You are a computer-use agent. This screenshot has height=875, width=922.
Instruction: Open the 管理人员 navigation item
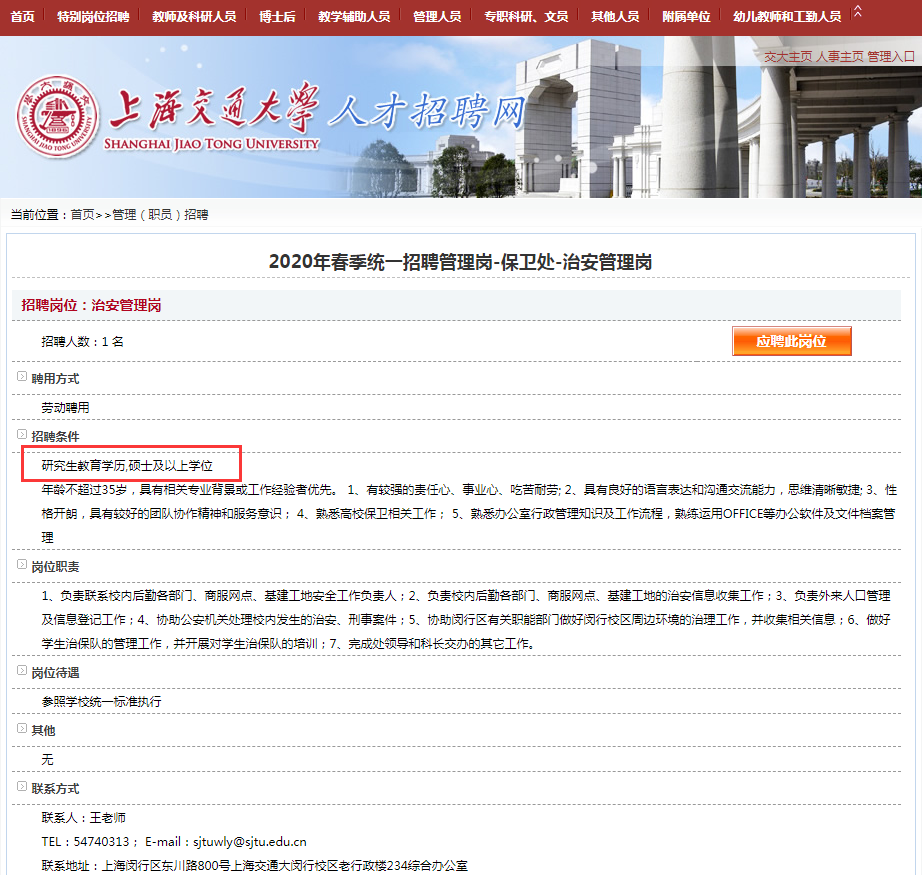coord(437,16)
